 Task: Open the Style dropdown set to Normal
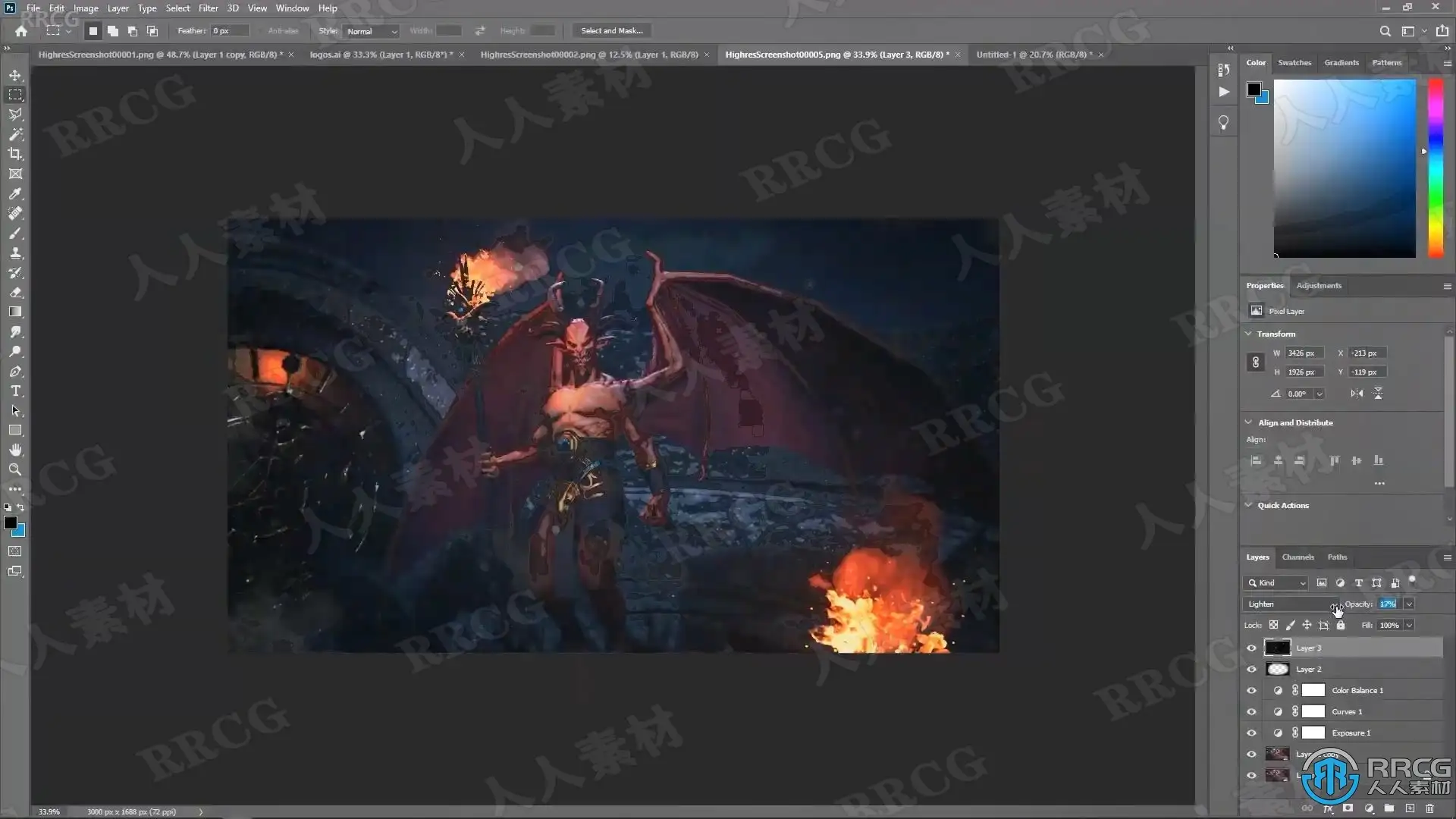pyautogui.click(x=371, y=31)
